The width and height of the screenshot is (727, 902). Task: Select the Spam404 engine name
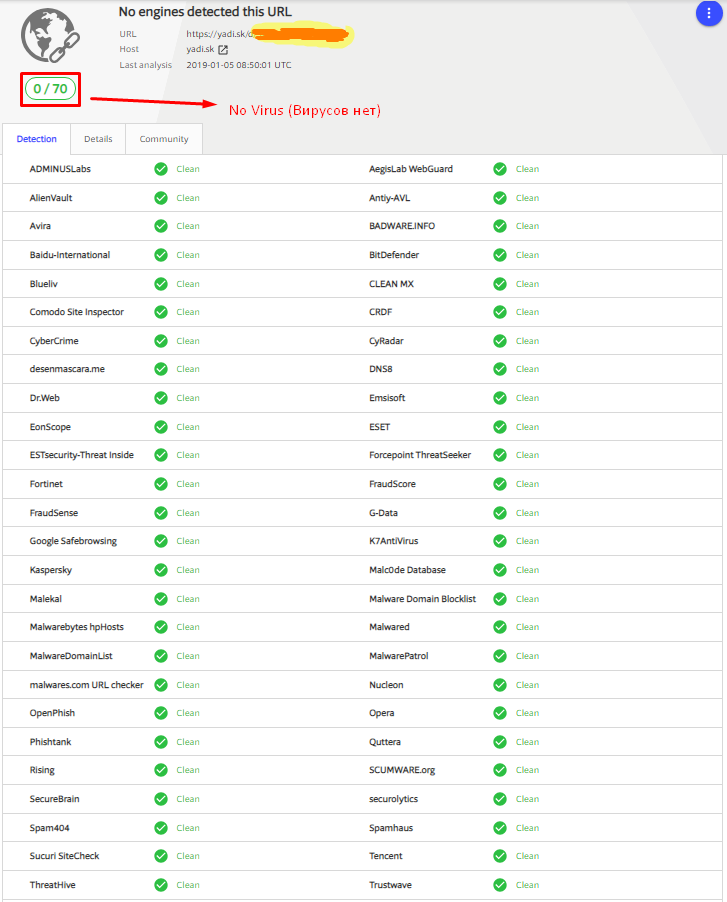49,828
